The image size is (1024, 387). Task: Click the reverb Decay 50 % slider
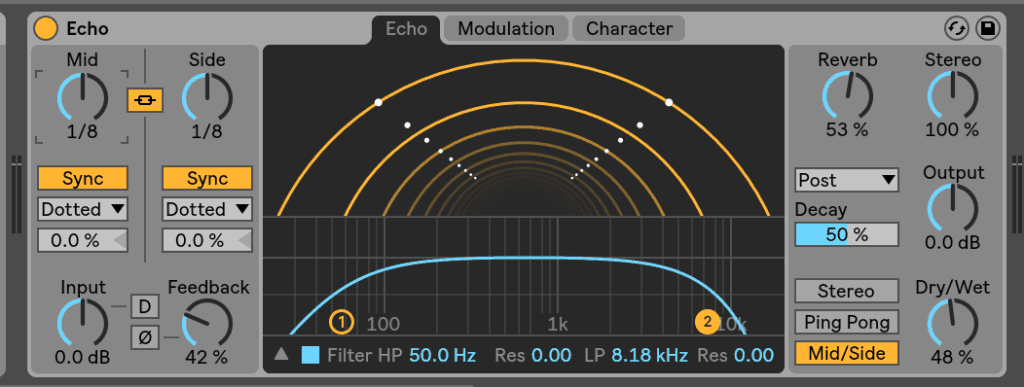tap(846, 234)
